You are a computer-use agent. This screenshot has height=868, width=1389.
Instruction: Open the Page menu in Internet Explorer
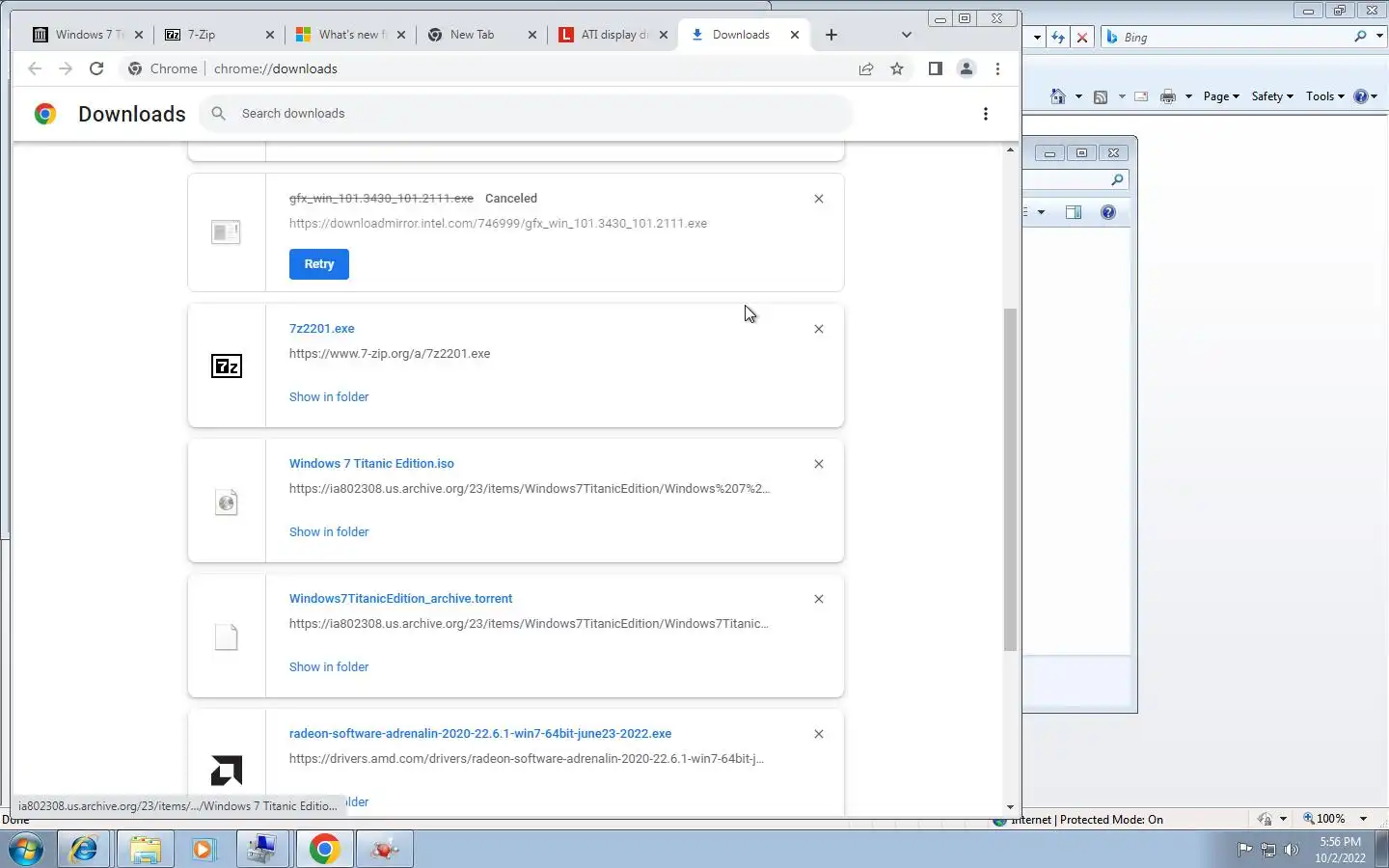pos(1221,96)
